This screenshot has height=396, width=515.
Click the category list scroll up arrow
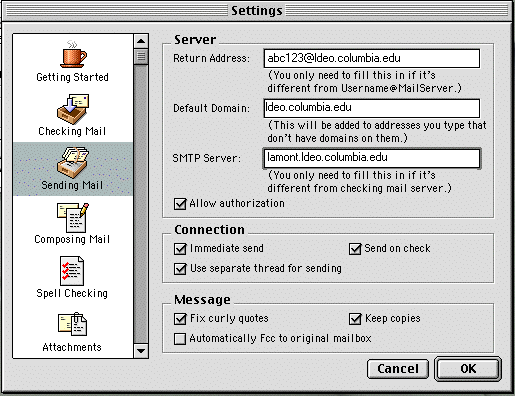[141, 41]
